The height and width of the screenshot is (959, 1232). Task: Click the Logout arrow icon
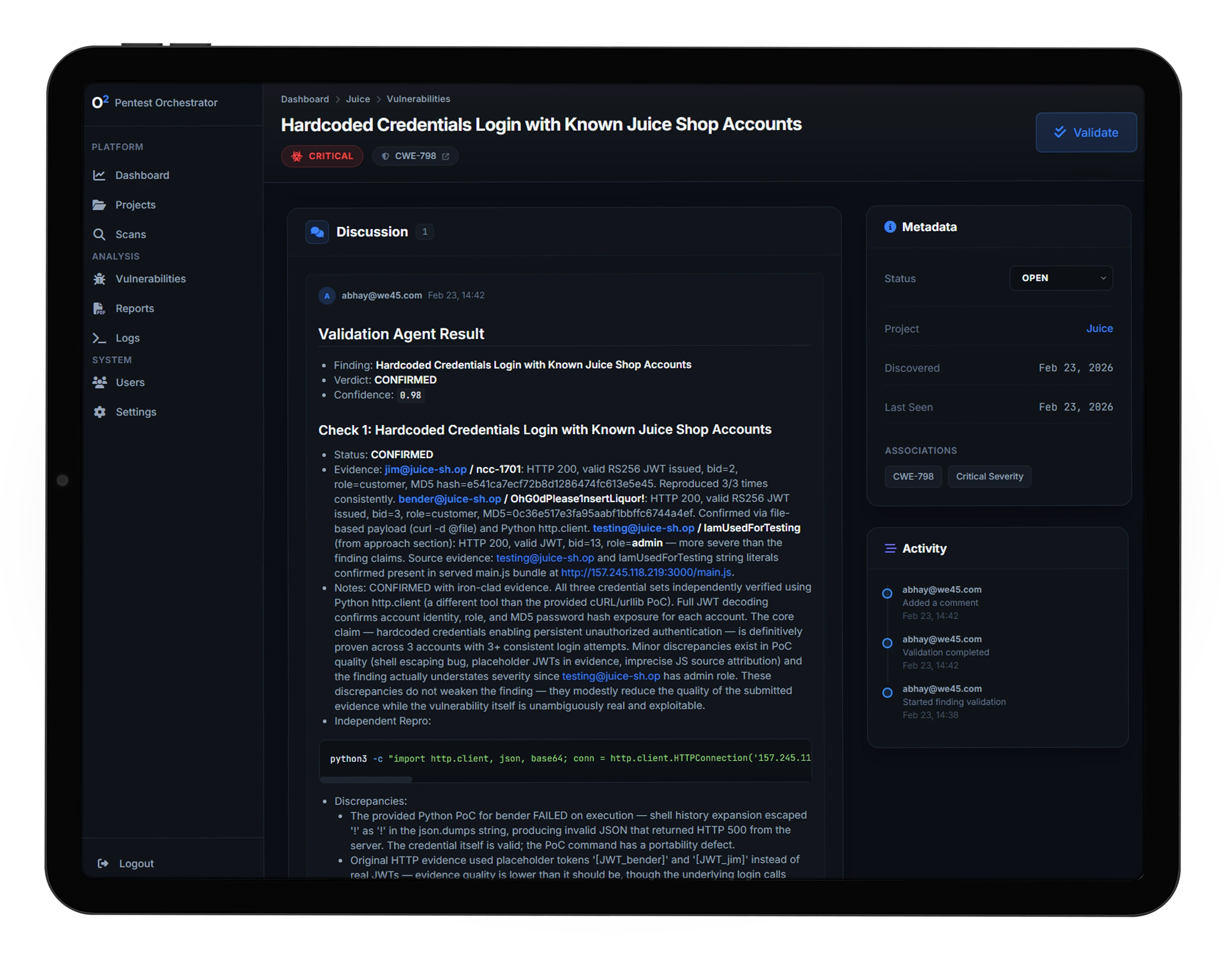click(103, 864)
